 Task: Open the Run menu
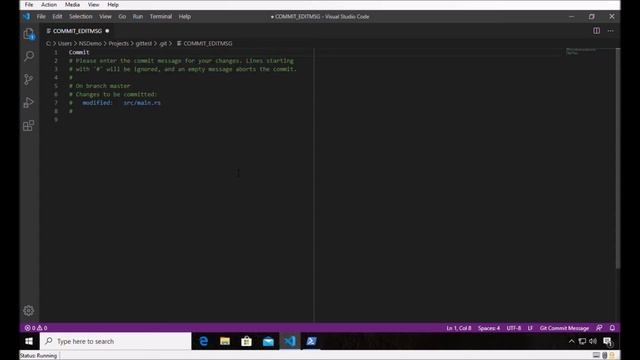click(x=138, y=17)
